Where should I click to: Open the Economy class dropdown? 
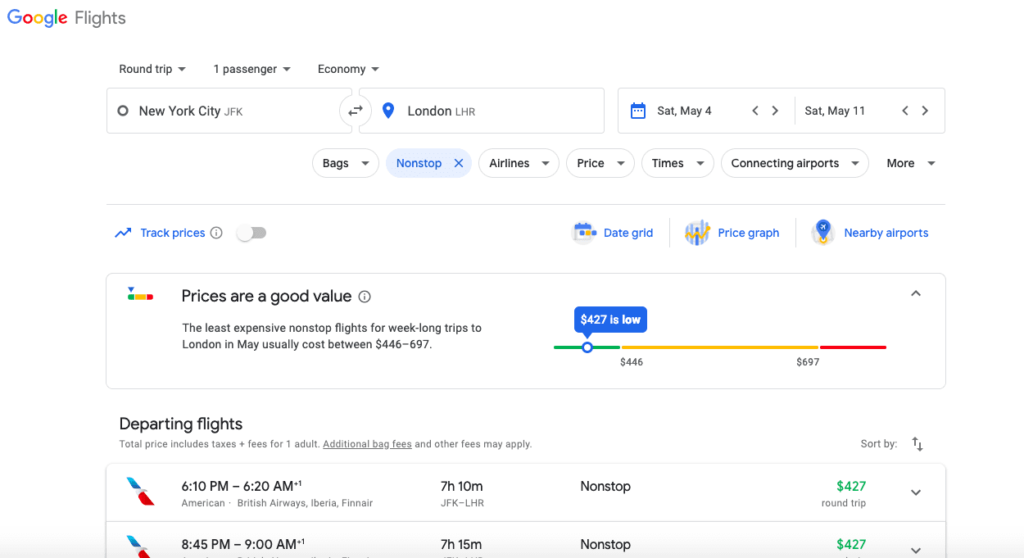(x=348, y=69)
